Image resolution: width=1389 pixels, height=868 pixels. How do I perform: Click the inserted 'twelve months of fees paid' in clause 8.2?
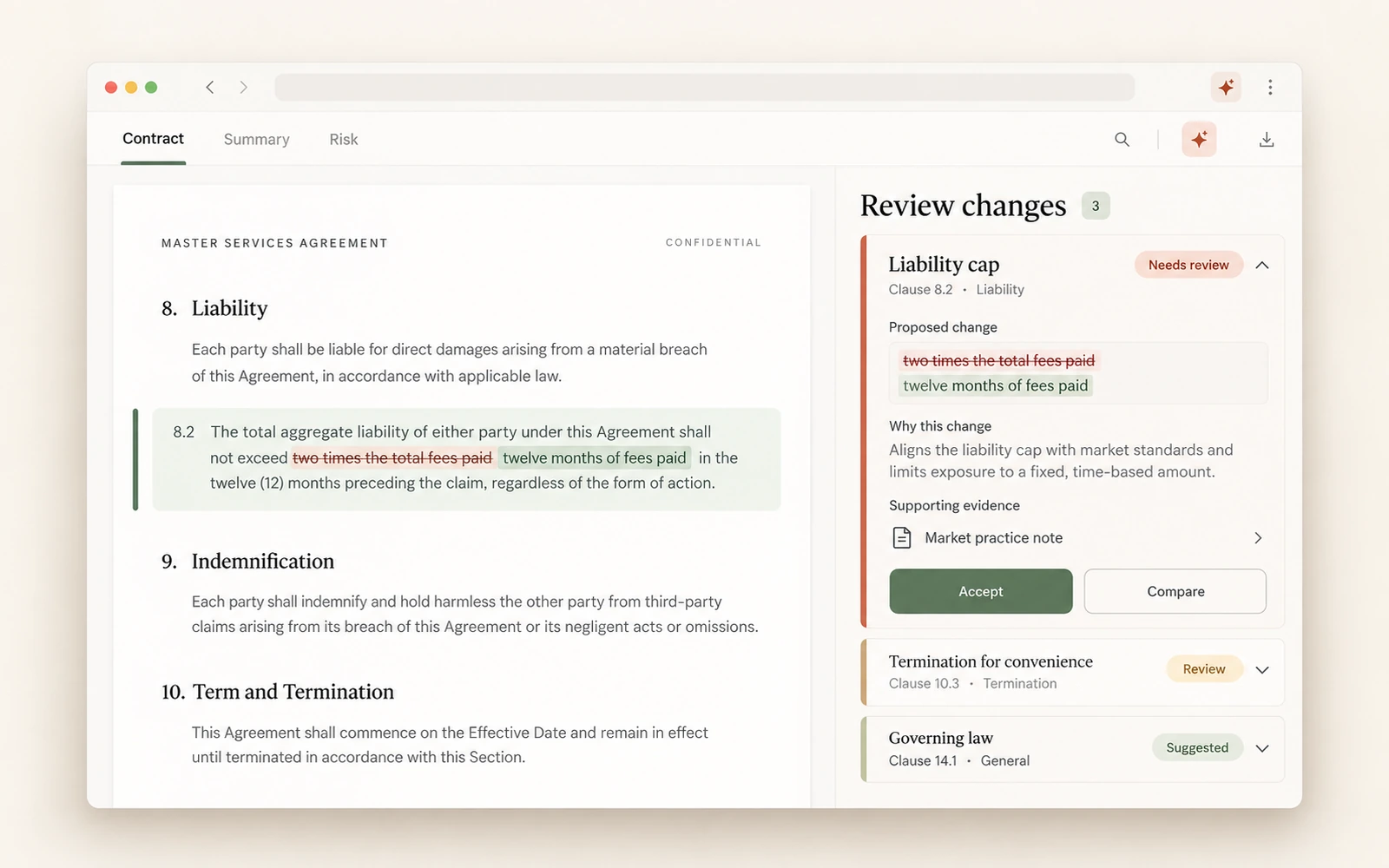[x=595, y=457]
